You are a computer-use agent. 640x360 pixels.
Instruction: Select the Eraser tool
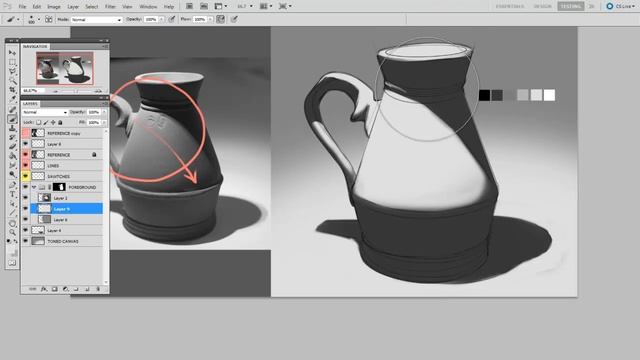(12, 147)
